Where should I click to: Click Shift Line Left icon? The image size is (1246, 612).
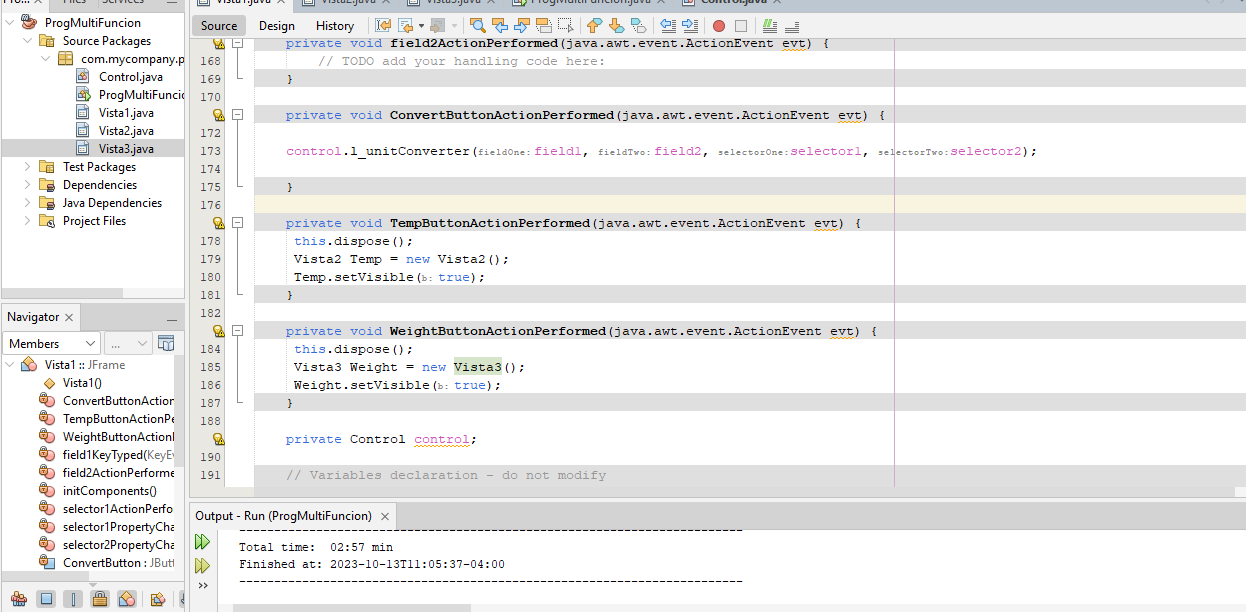point(668,25)
